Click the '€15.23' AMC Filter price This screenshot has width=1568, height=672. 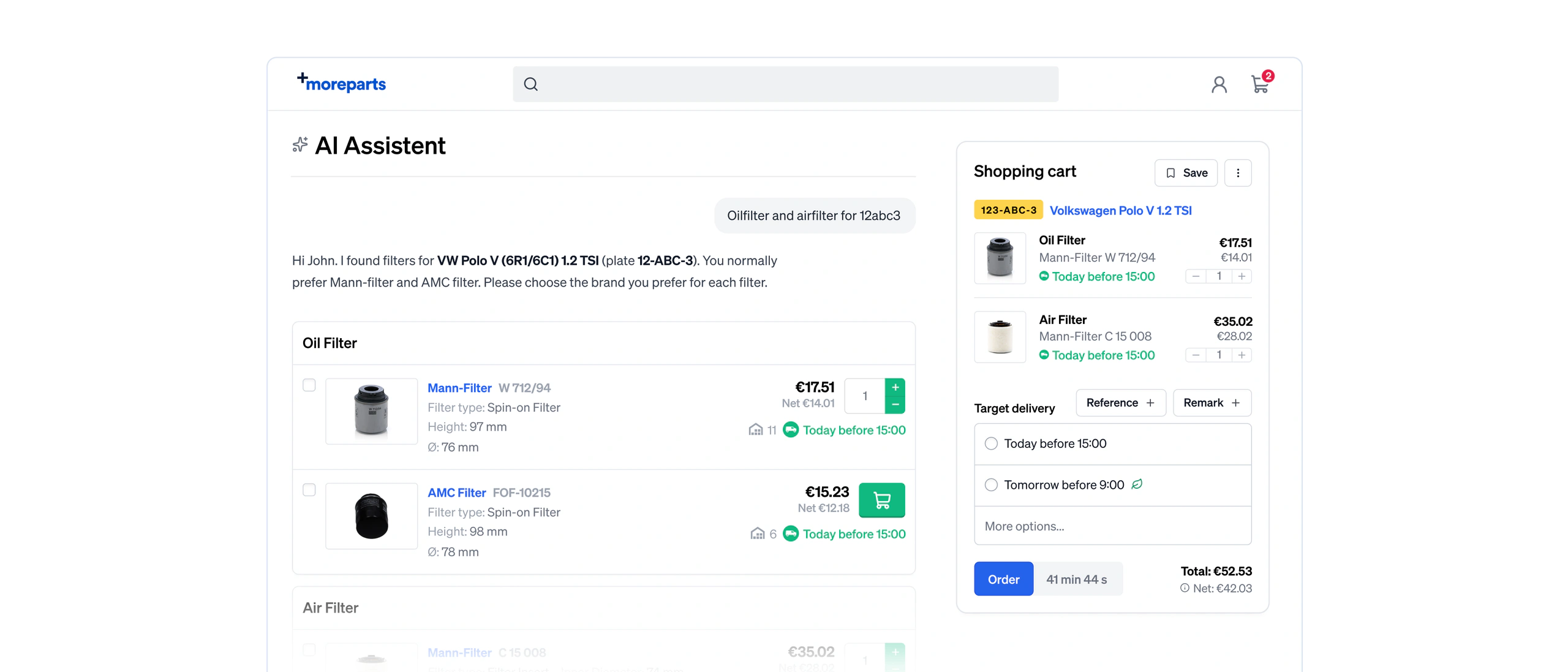tap(827, 492)
